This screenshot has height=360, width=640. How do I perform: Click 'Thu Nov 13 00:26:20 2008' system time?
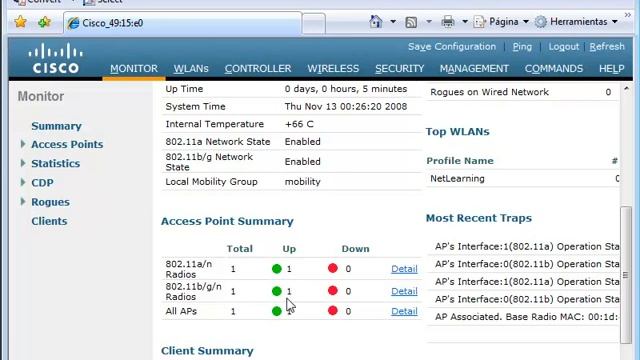346,107
